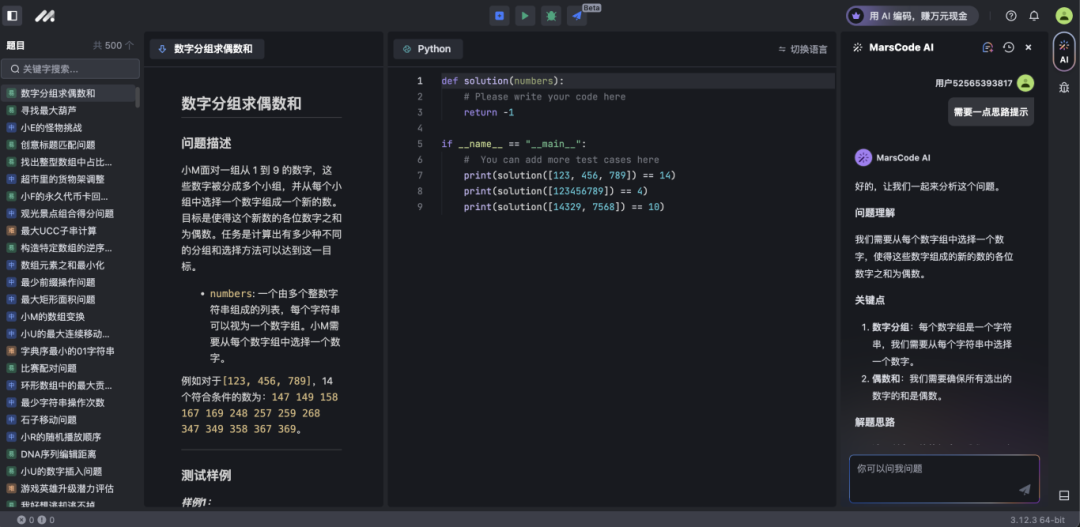This screenshot has width=1080, height=527.
Task: Click the 关键字搜索 search field
Action: (x=71, y=69)
